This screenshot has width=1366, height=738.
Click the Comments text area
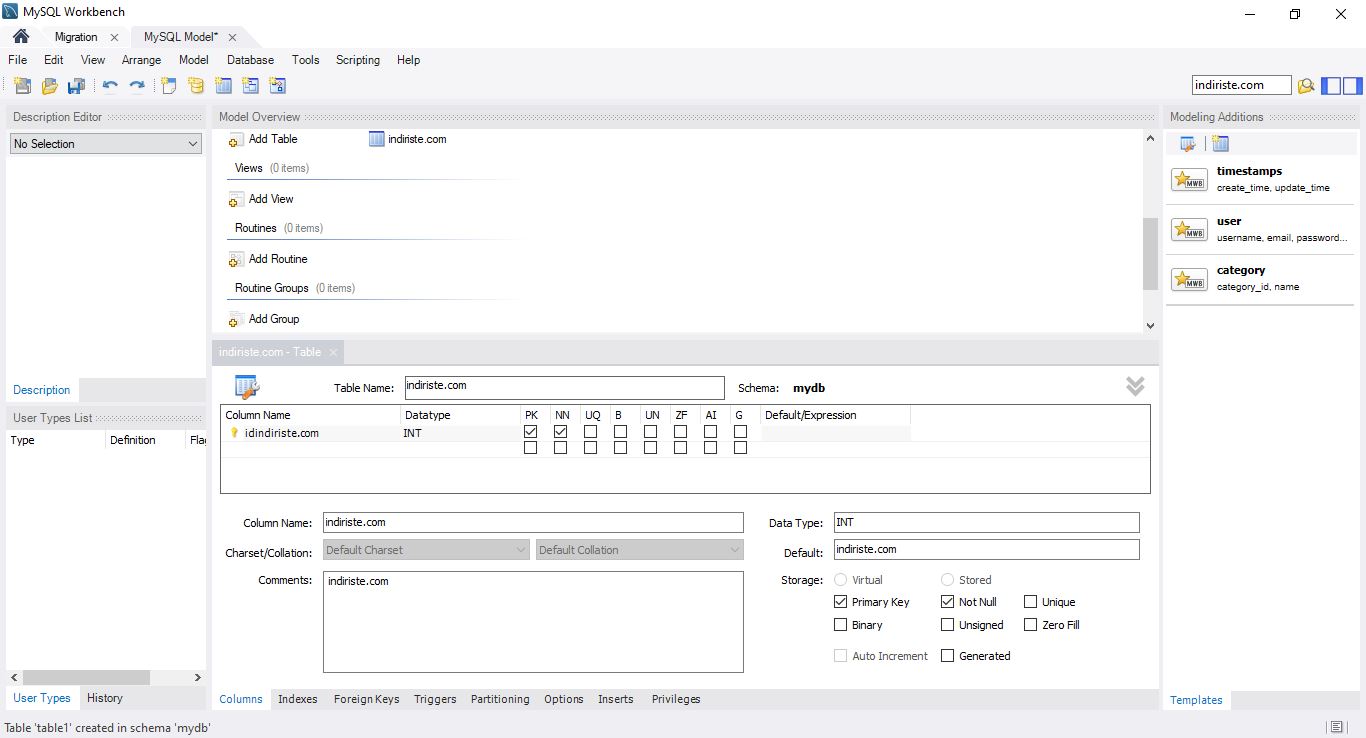(533, 622)
